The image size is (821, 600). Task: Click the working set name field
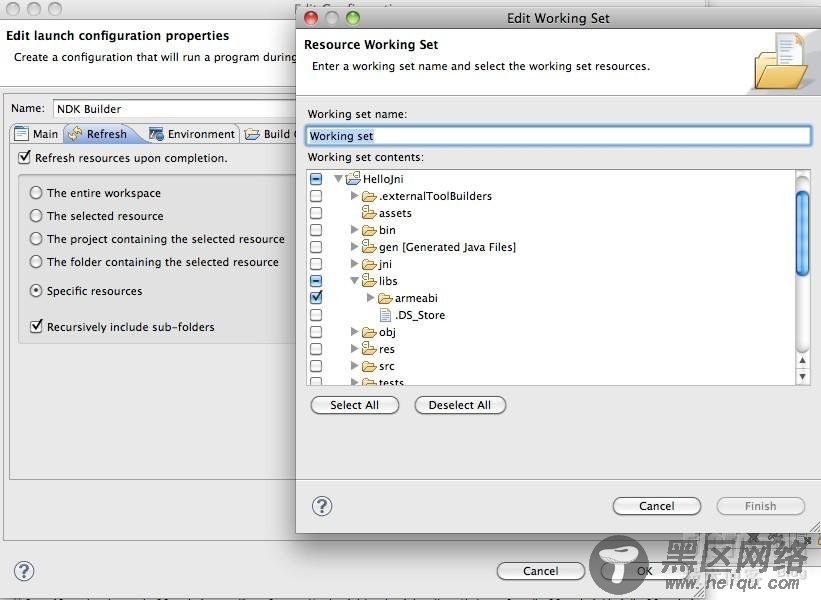(558, 136)
